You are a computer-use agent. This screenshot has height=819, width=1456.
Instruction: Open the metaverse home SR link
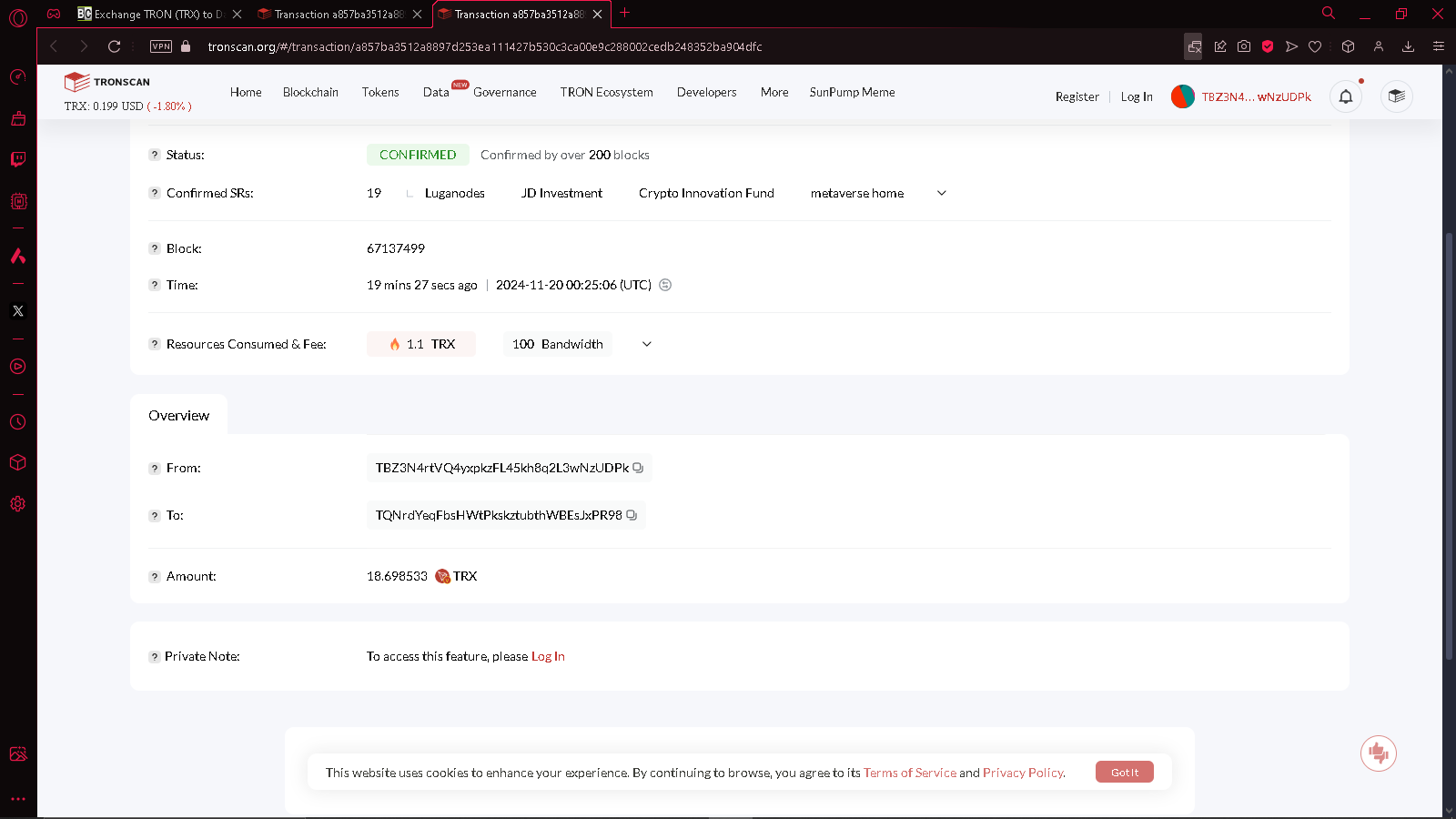857,193
